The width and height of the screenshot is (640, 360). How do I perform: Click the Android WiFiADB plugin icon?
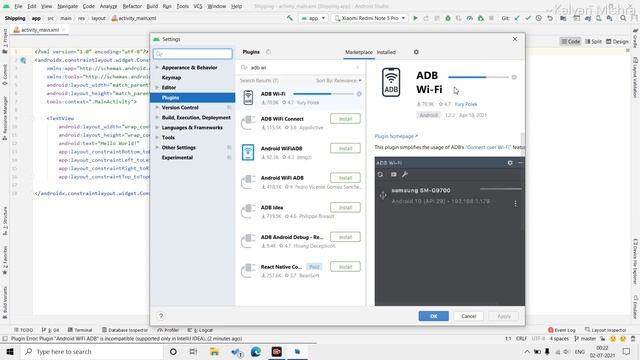pos(248,152)
